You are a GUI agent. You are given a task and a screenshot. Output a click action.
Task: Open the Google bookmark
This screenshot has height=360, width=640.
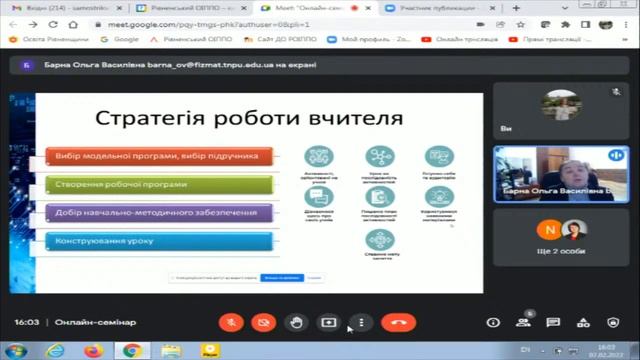[x=120, y=40]
